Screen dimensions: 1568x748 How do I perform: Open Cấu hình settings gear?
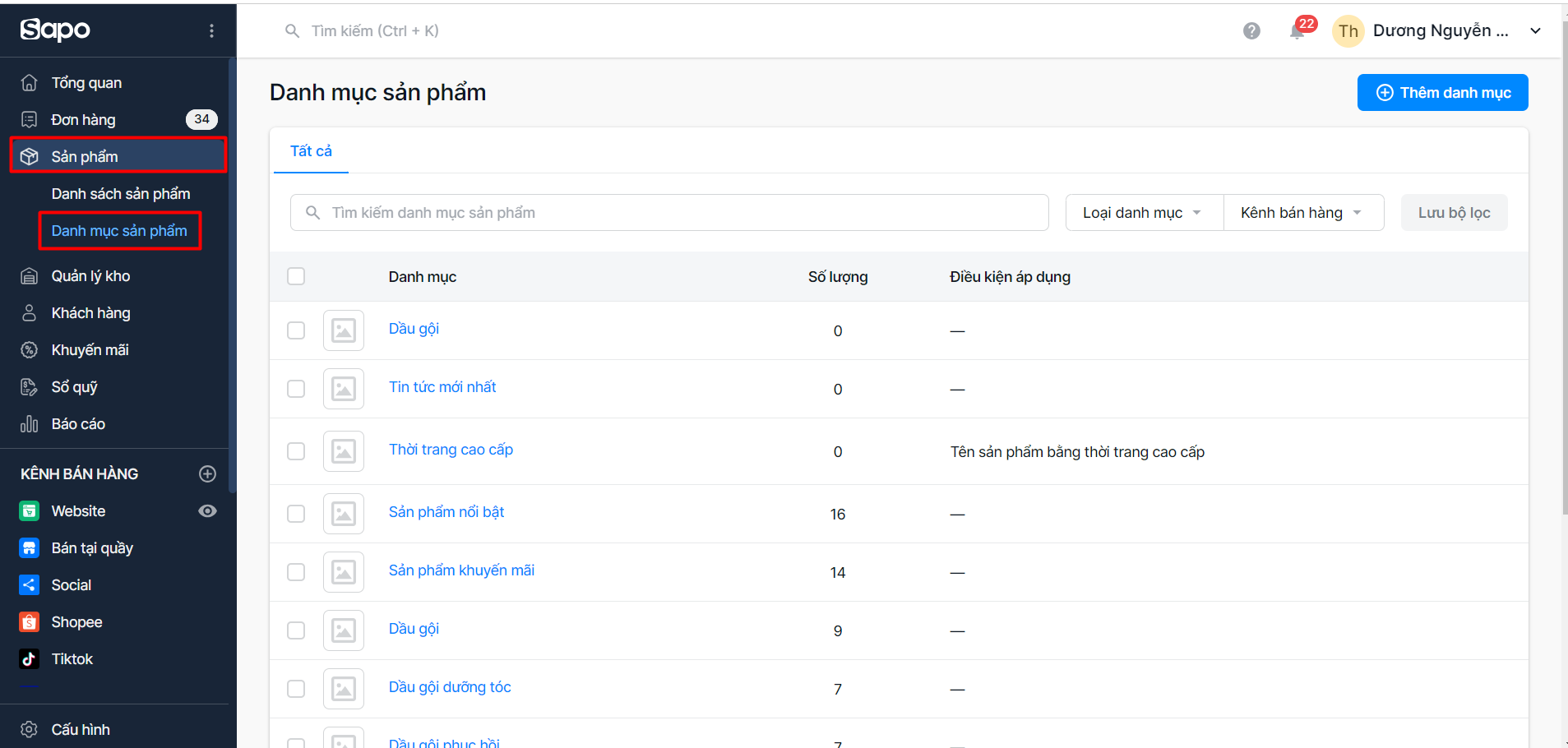[30, 729]
